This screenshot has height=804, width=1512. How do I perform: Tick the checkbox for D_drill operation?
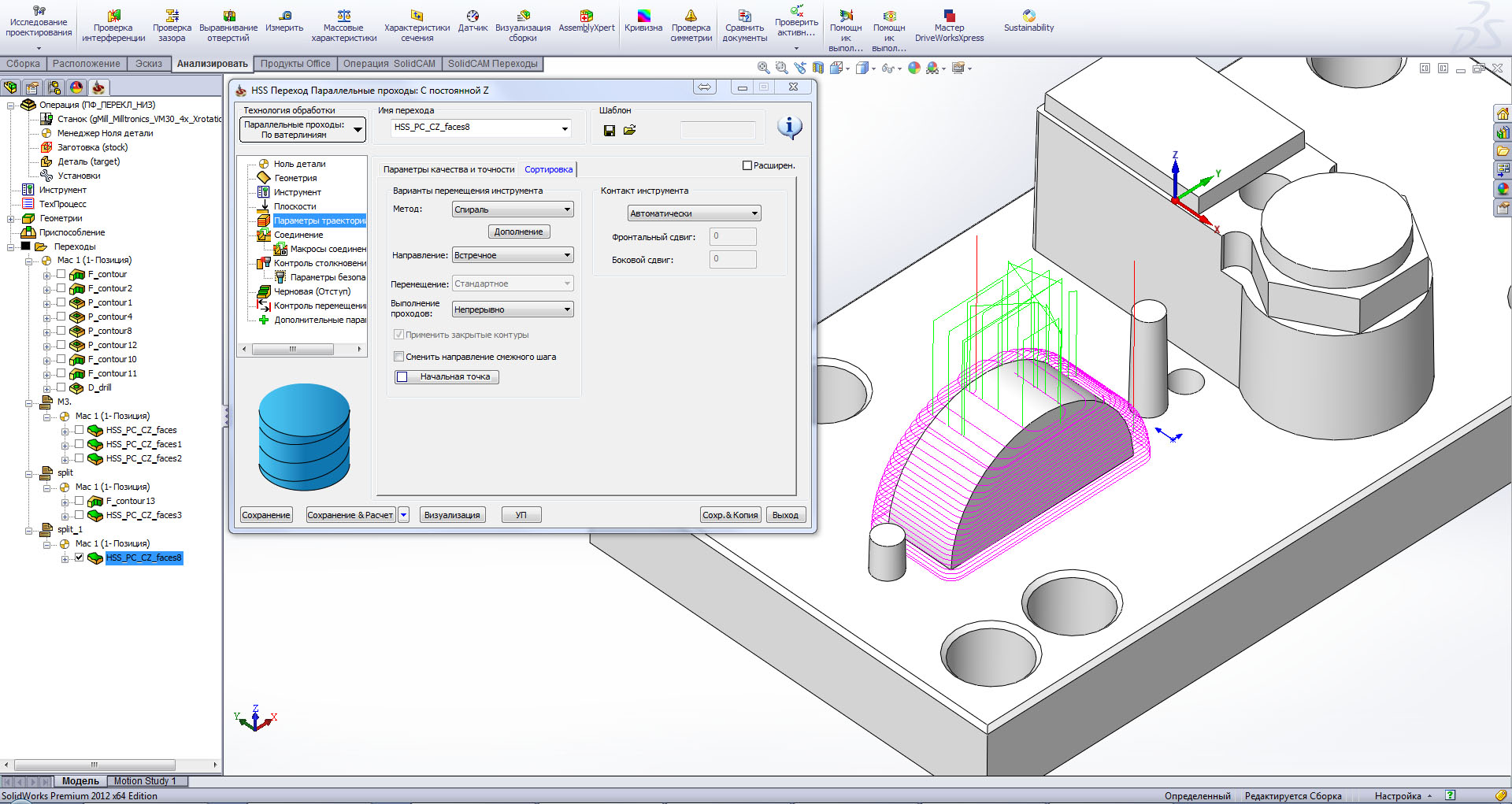(x=61, y=387)
